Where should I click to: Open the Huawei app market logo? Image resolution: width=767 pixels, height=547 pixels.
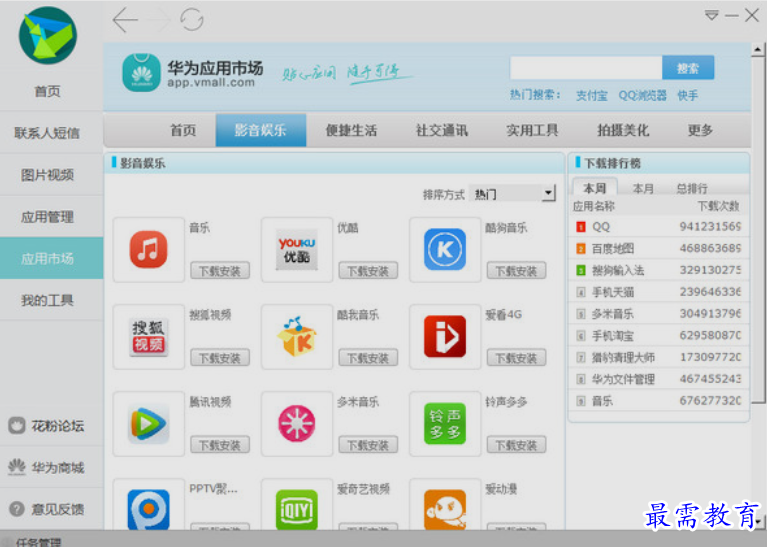click(x=141, y=73)
